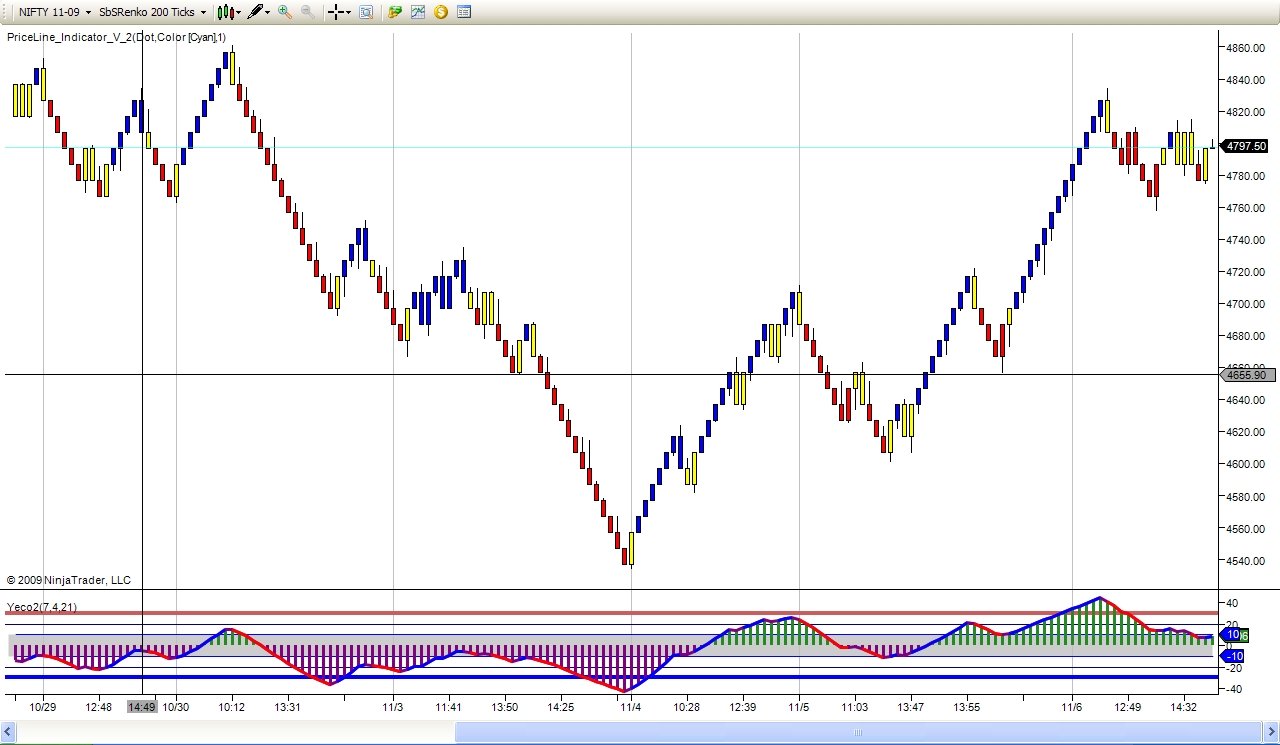
Task: Click the 4560.00 price axis label
Action: point(1245,528)
